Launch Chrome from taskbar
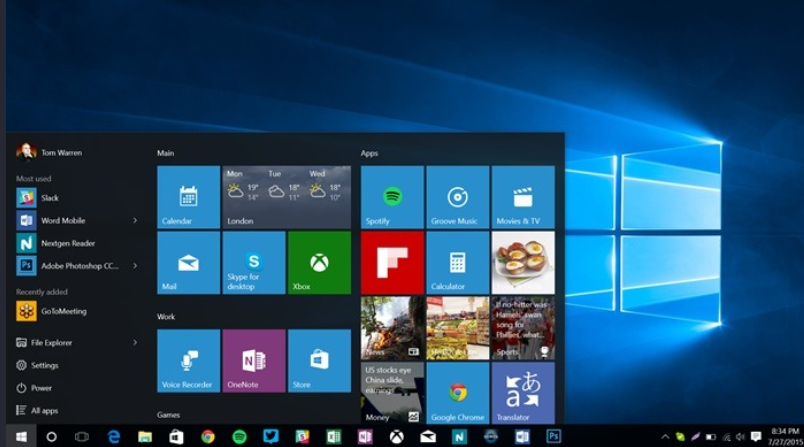This screenshot has height=447, width=804. 208,437
